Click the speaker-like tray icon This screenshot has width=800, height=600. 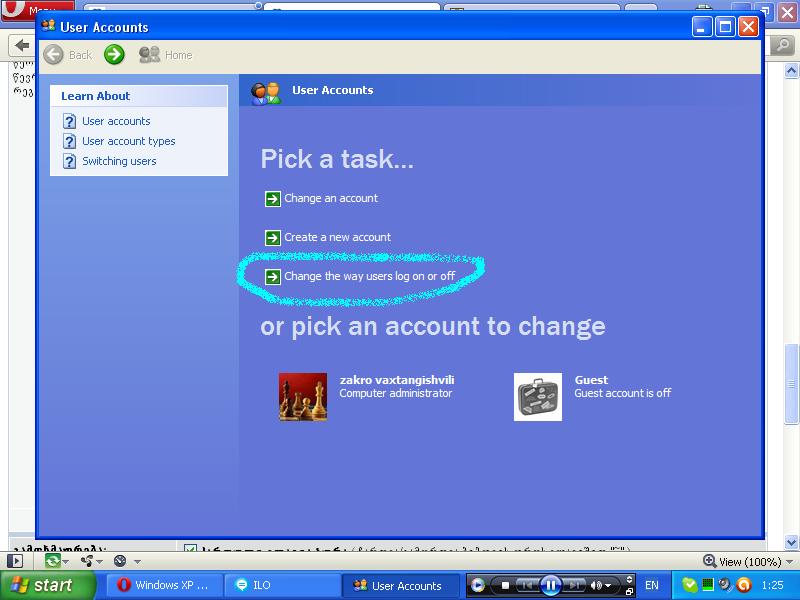point(725,585)
